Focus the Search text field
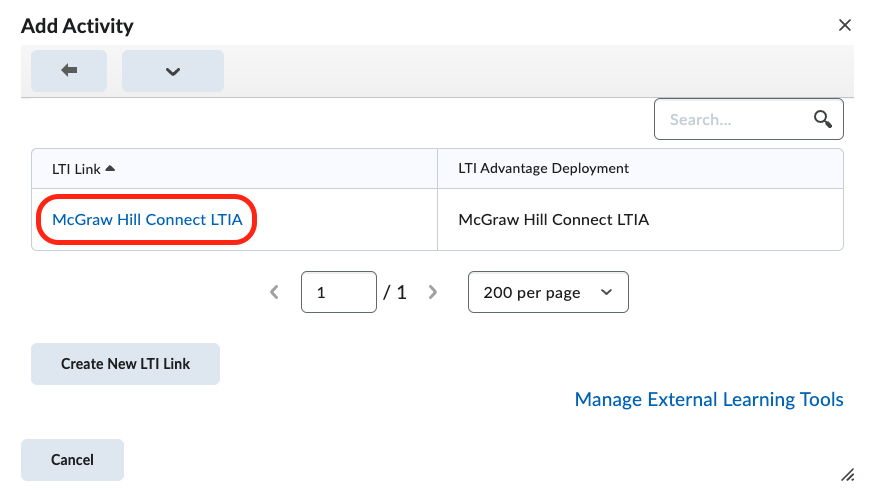The width and height of the screenshot is (876, 499). coord(732,120)
